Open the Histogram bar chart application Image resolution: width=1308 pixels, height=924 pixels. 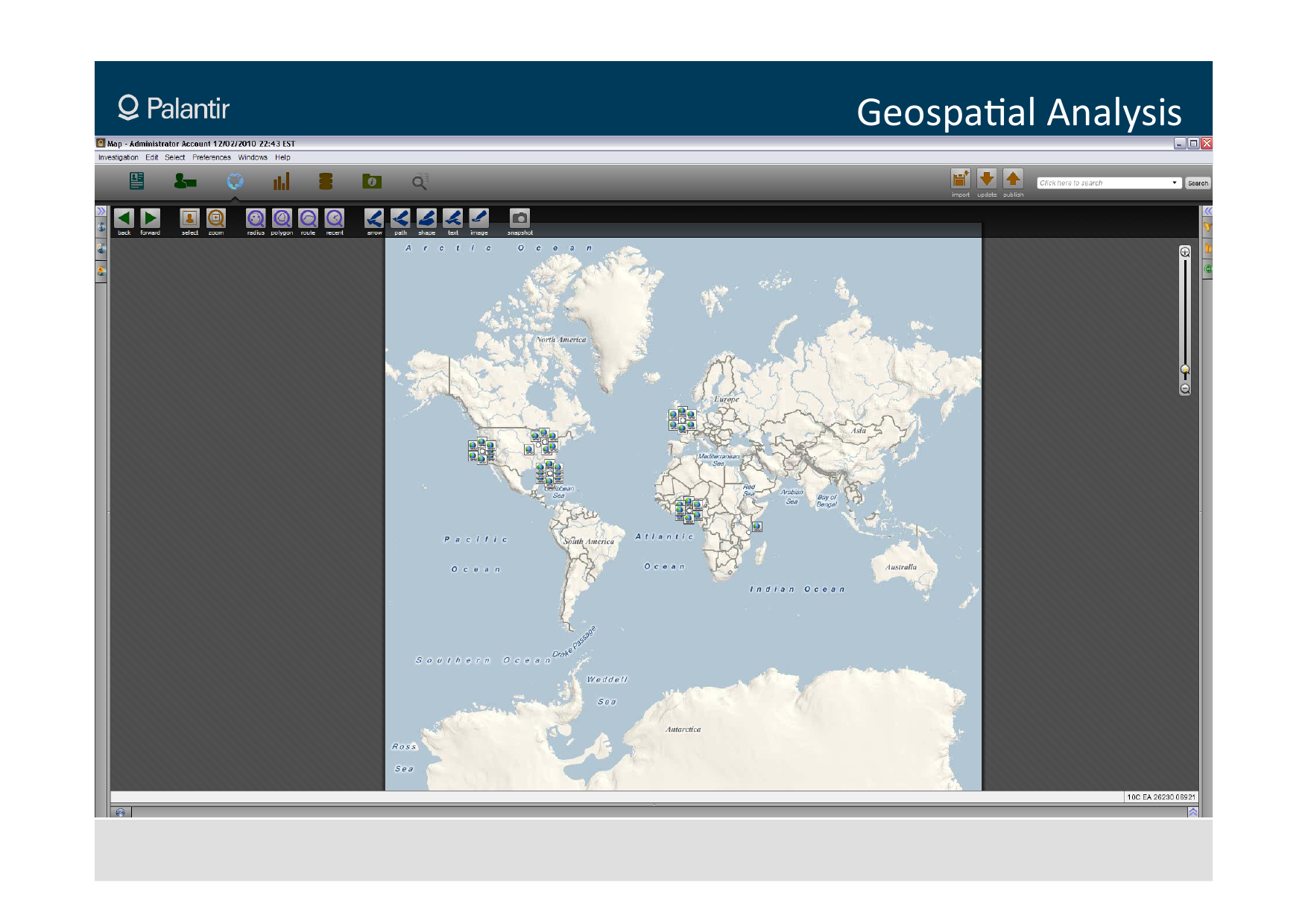pos(281,181)
